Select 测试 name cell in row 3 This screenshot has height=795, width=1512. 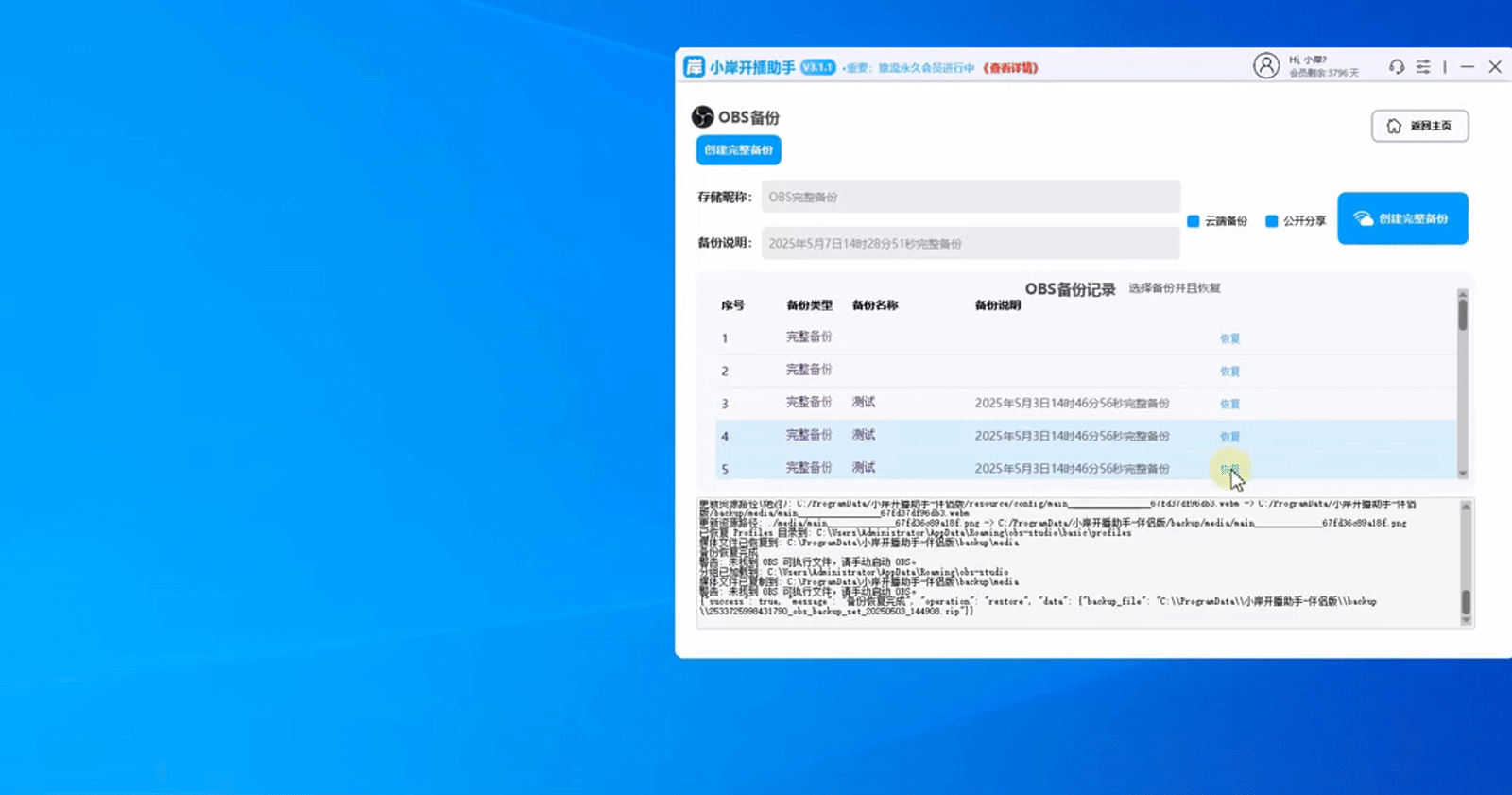[864, 402]
